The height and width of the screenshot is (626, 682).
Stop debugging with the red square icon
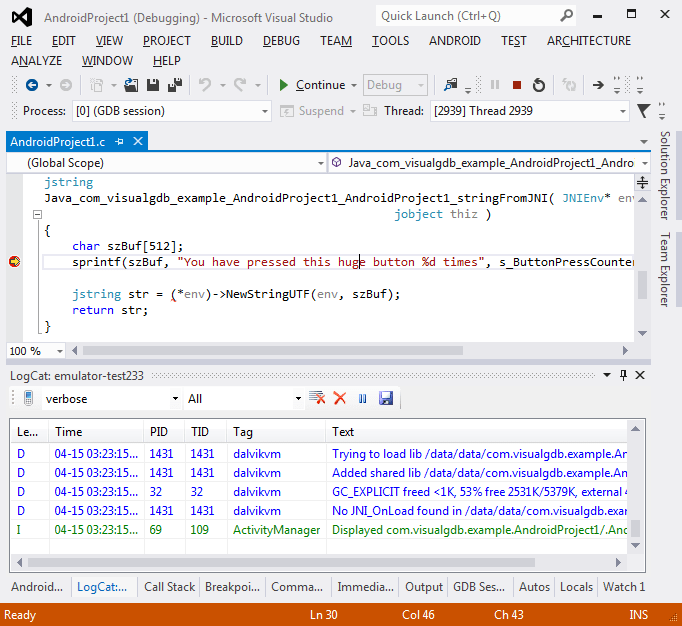coord(517,85)
